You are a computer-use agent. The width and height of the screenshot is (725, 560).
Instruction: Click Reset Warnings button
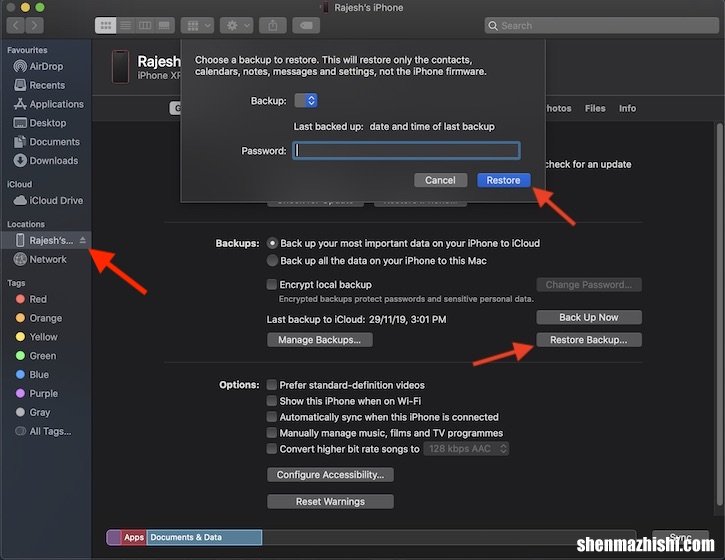(x=330, y=502)
